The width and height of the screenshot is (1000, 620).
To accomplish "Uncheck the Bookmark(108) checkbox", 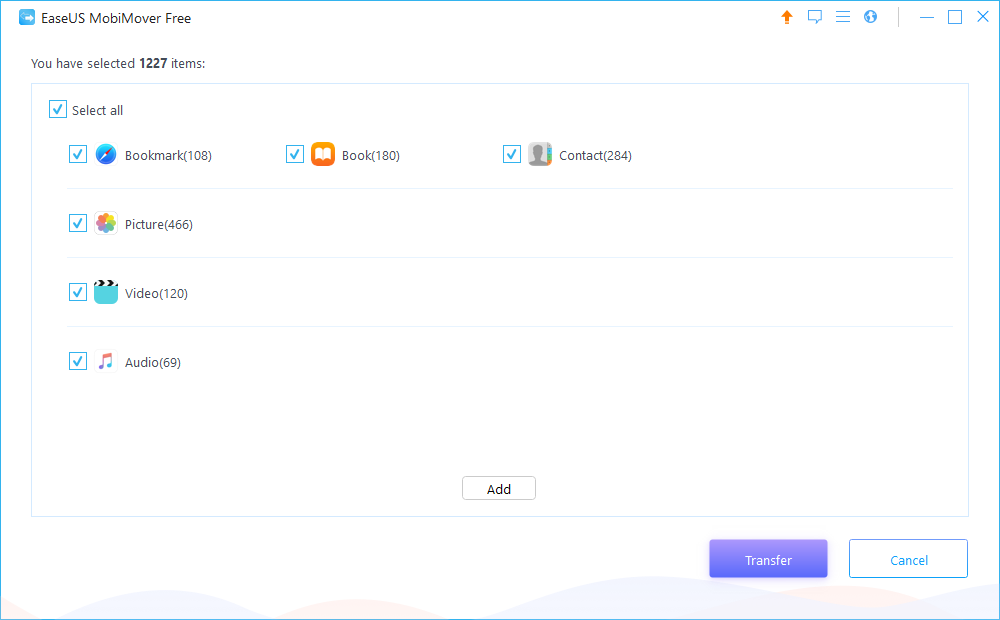I will [x=78, y=154].
